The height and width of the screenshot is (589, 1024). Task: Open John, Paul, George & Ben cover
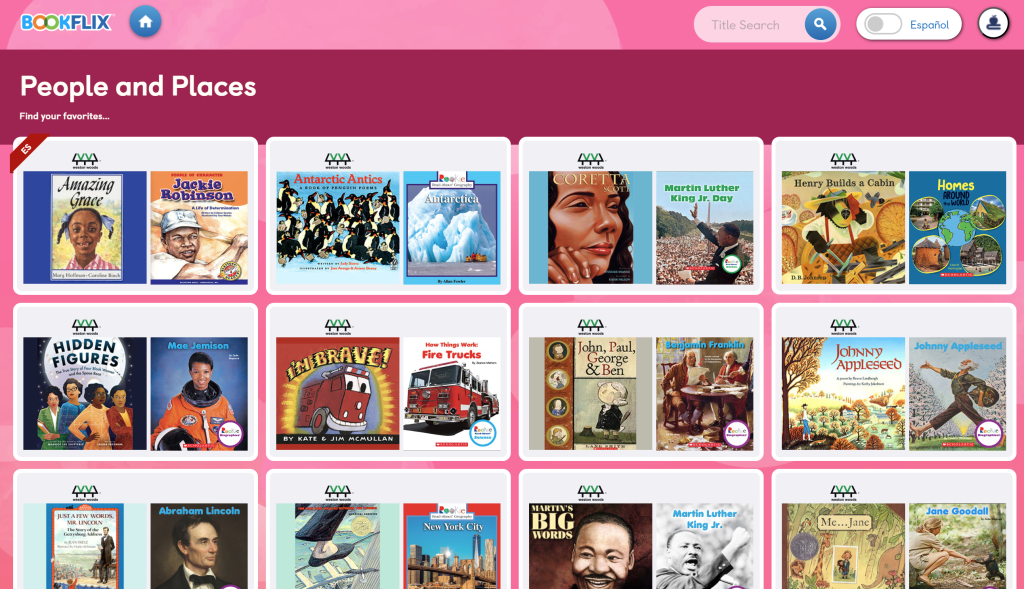(x=590, y=393)
